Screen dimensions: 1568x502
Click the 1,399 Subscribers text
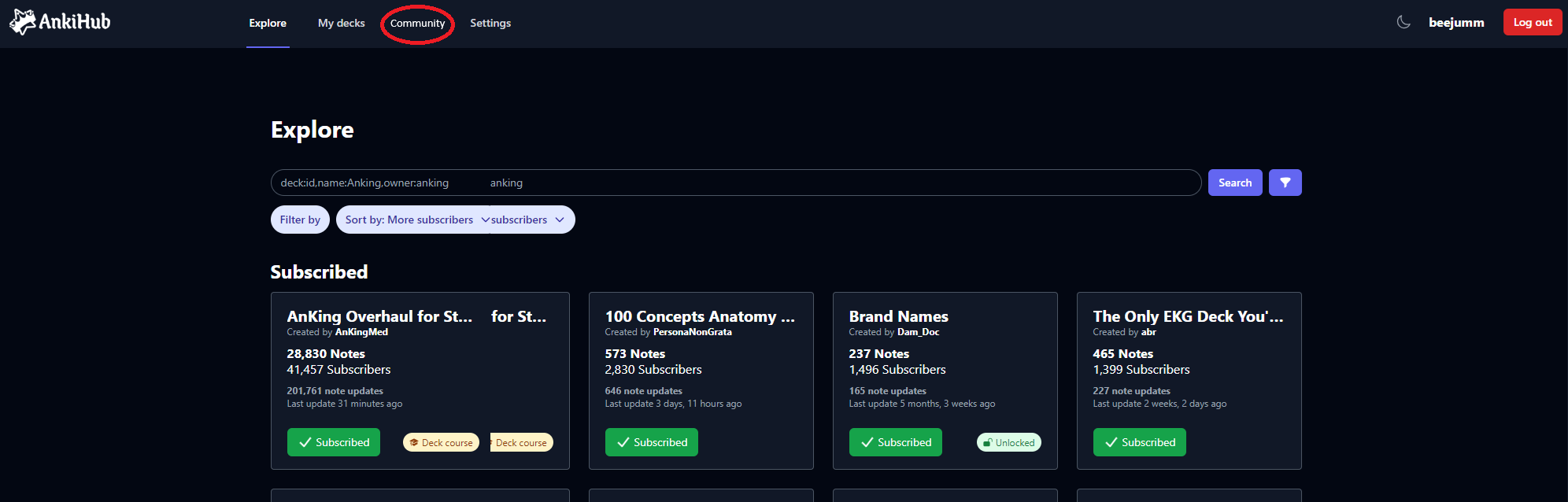pyautogui.click(x=1141, y=370)
